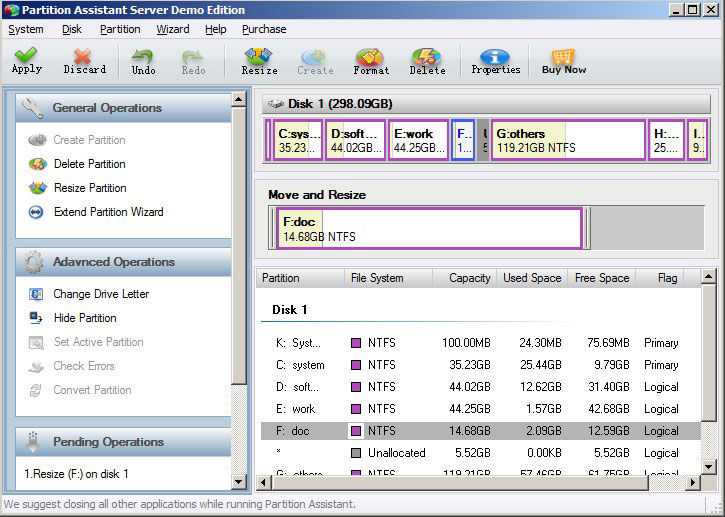
Task: Collapse the General Operations section header
Action: (x=123, y=108)
